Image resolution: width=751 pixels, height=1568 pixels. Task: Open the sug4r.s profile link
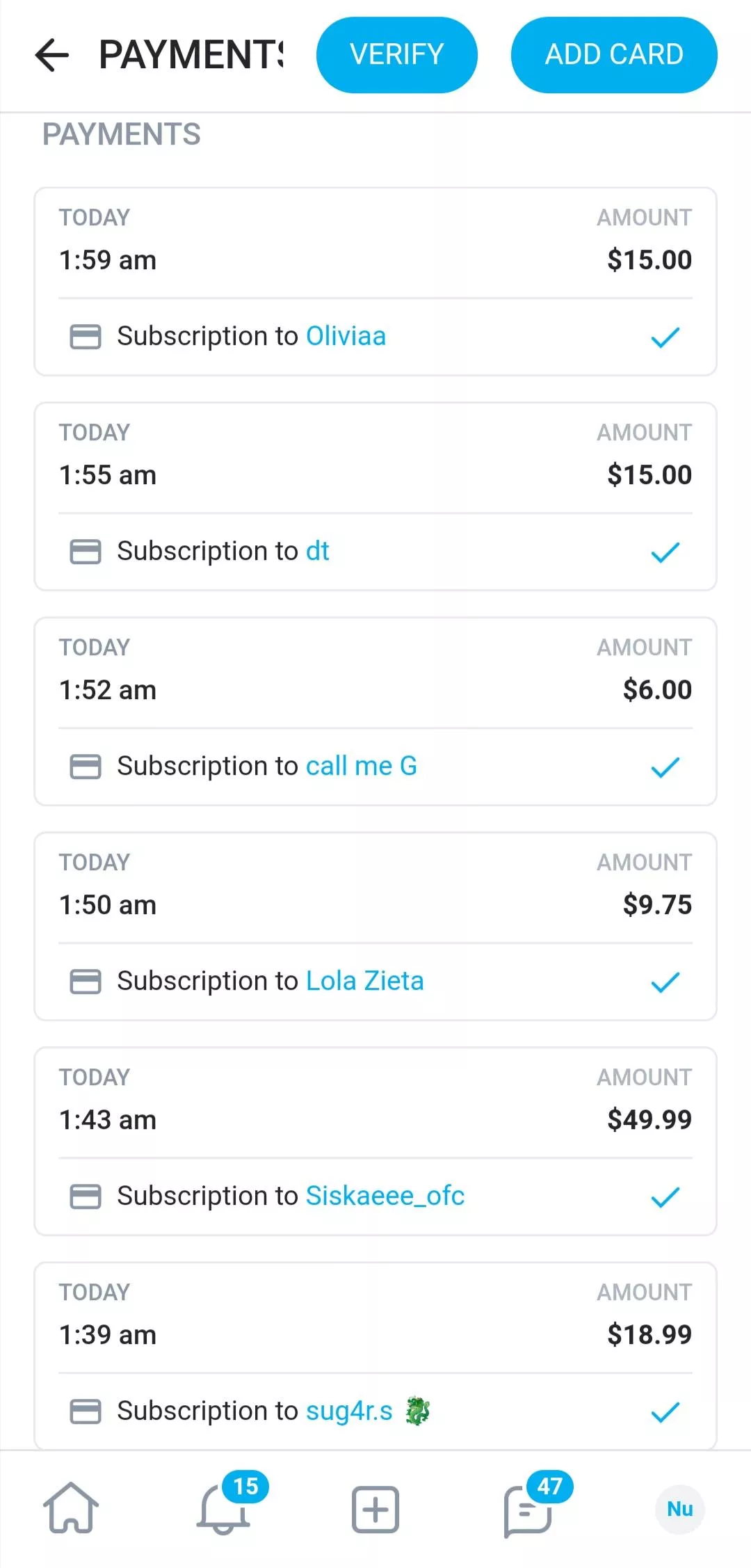pos(349,1411)
